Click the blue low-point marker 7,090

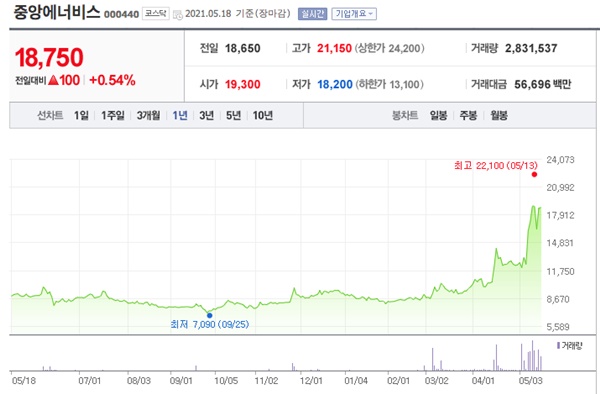click(209, 315)
